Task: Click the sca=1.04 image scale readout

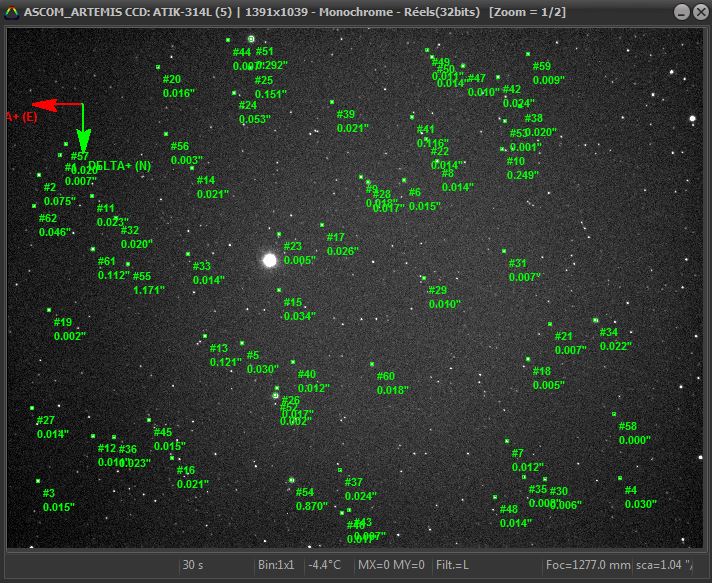Action: tap(664, 565)
